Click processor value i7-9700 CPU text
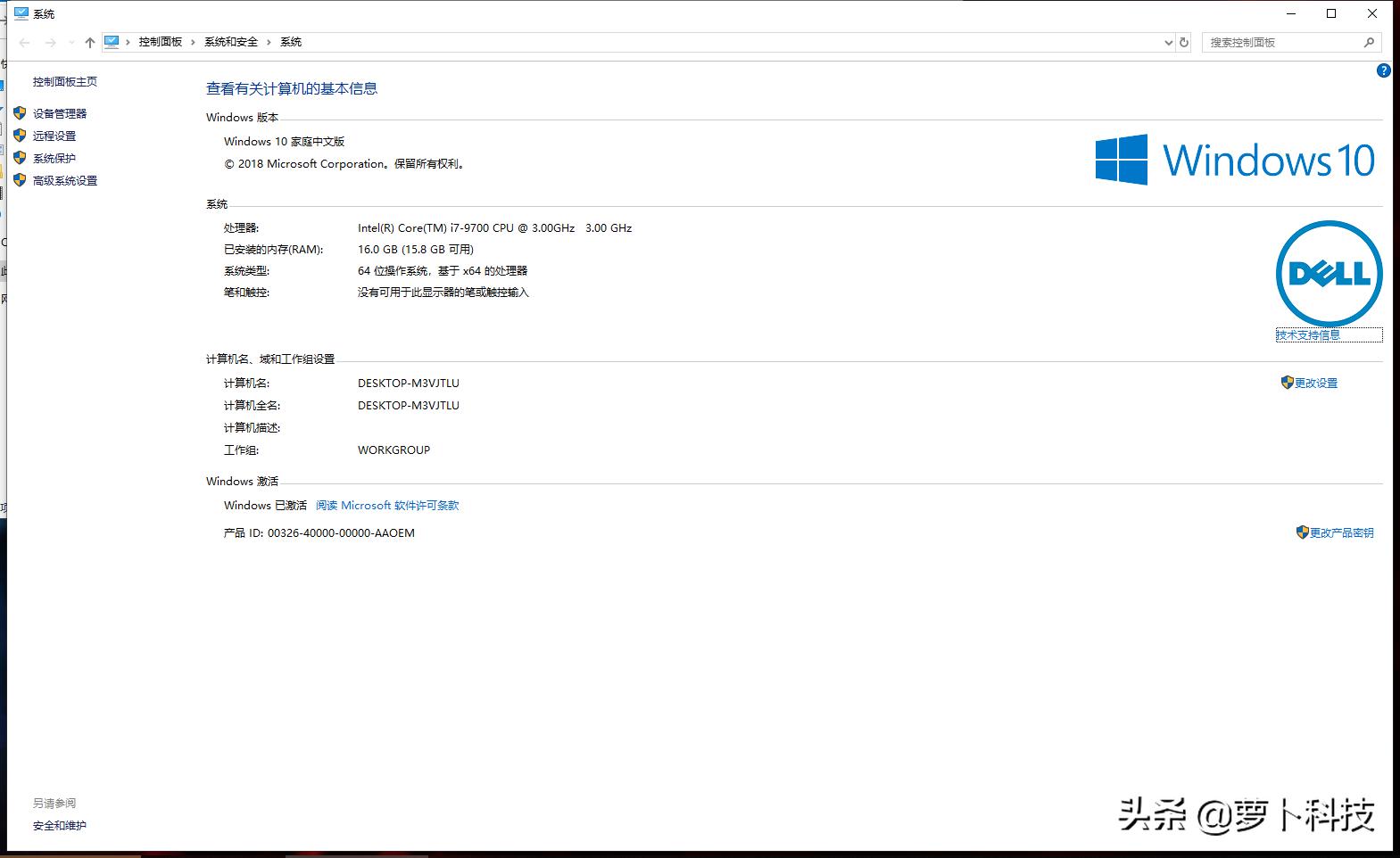This screenshot has height=858, width=1400. (494, 228)
